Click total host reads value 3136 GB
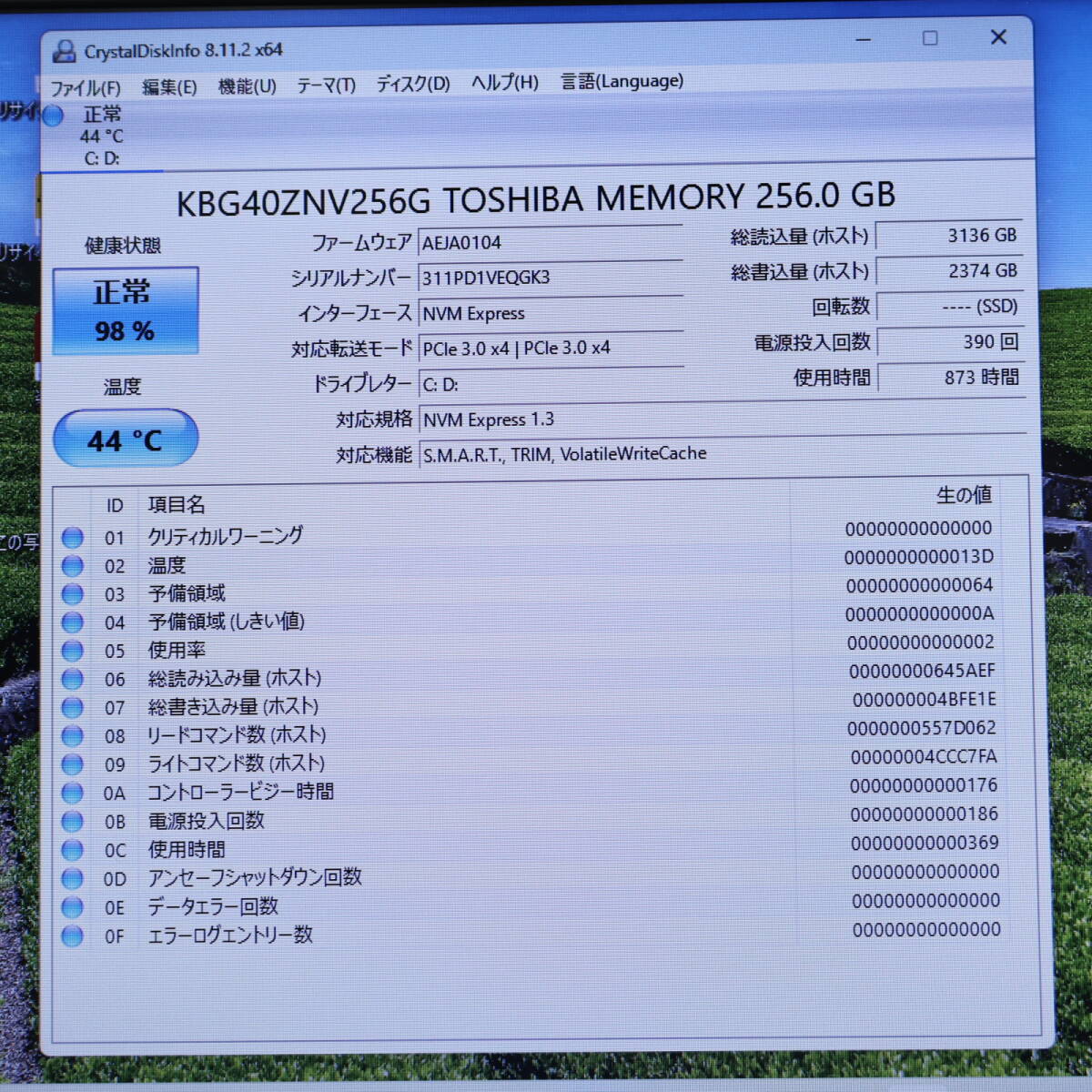 coord(950,236)
